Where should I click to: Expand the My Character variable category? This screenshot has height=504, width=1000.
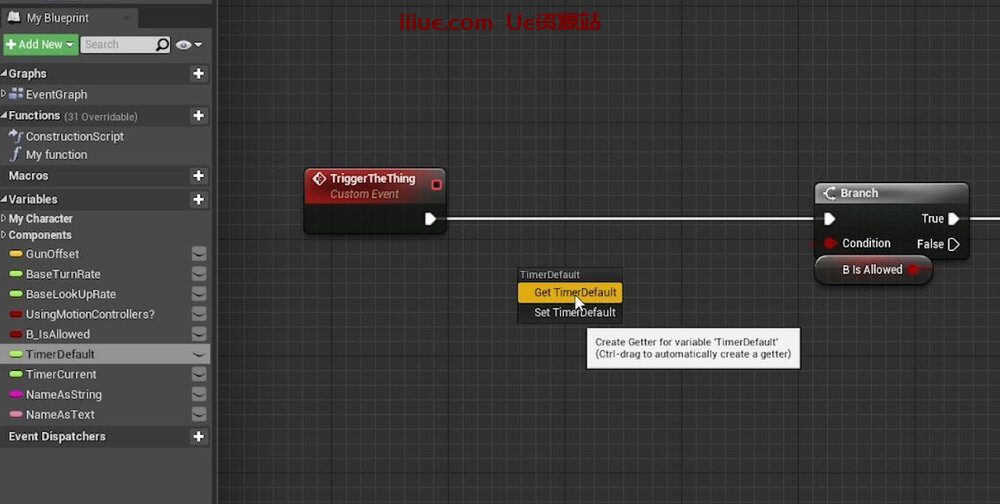(4, 219)
